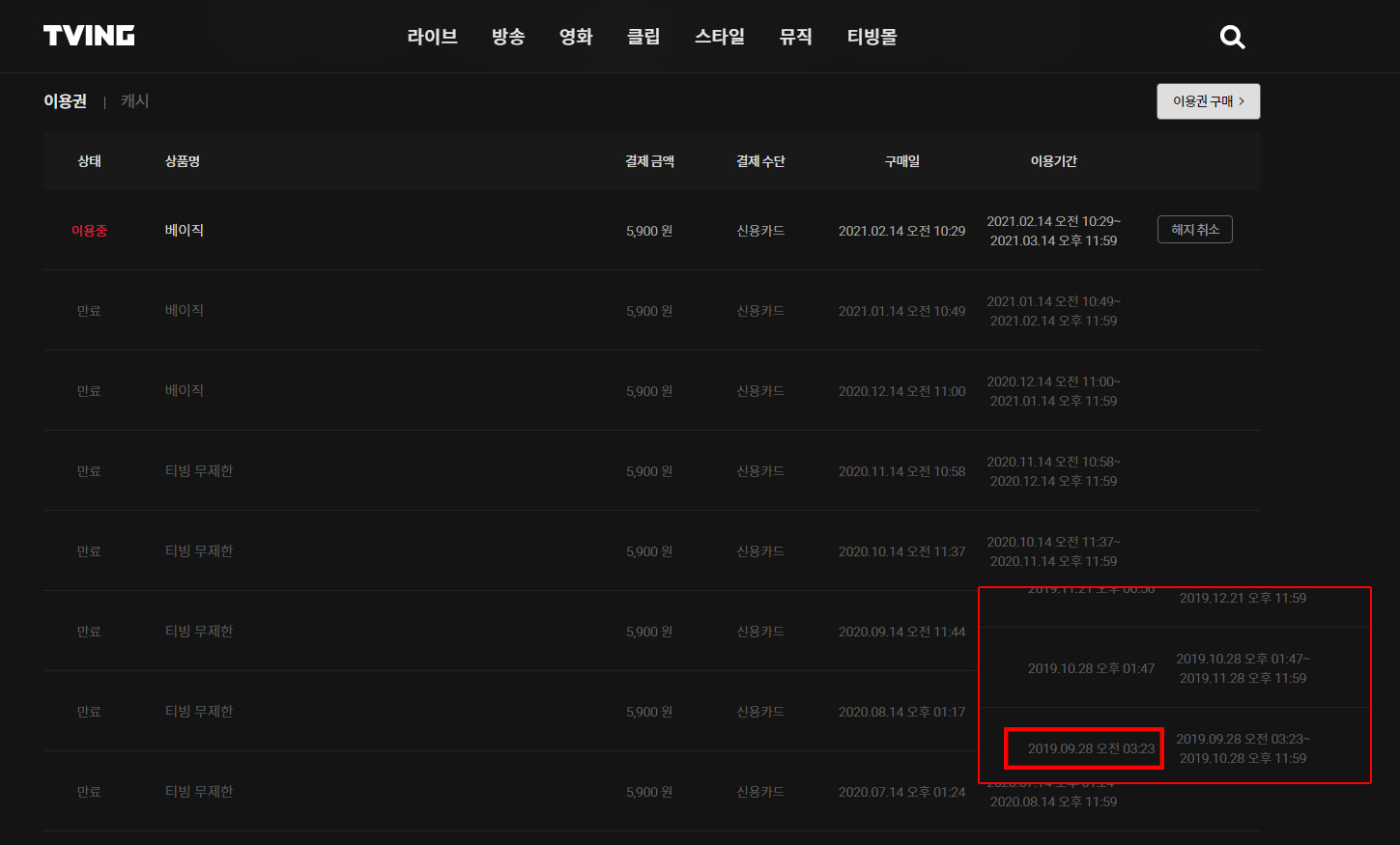Select 티빙 무제한 in the 2020.10.14 purchase row

click(199, 550)
